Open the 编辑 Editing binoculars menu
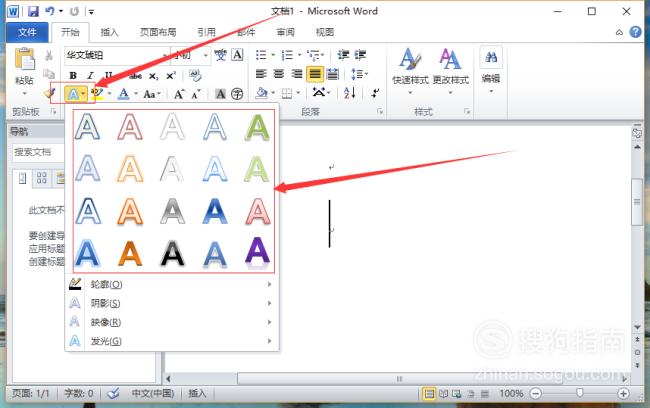Viewport: 650px width, 408px height. tap(491, 69)
